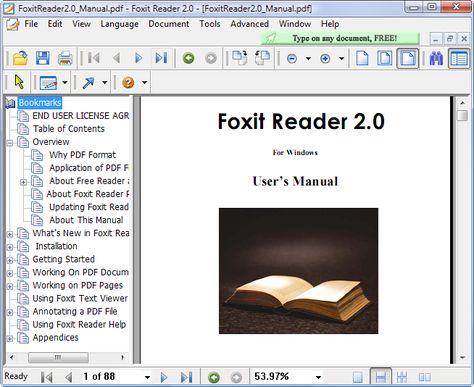Open Snapshot tool dropdown arrow
The image size is (474, 387).
click(65, 82)
